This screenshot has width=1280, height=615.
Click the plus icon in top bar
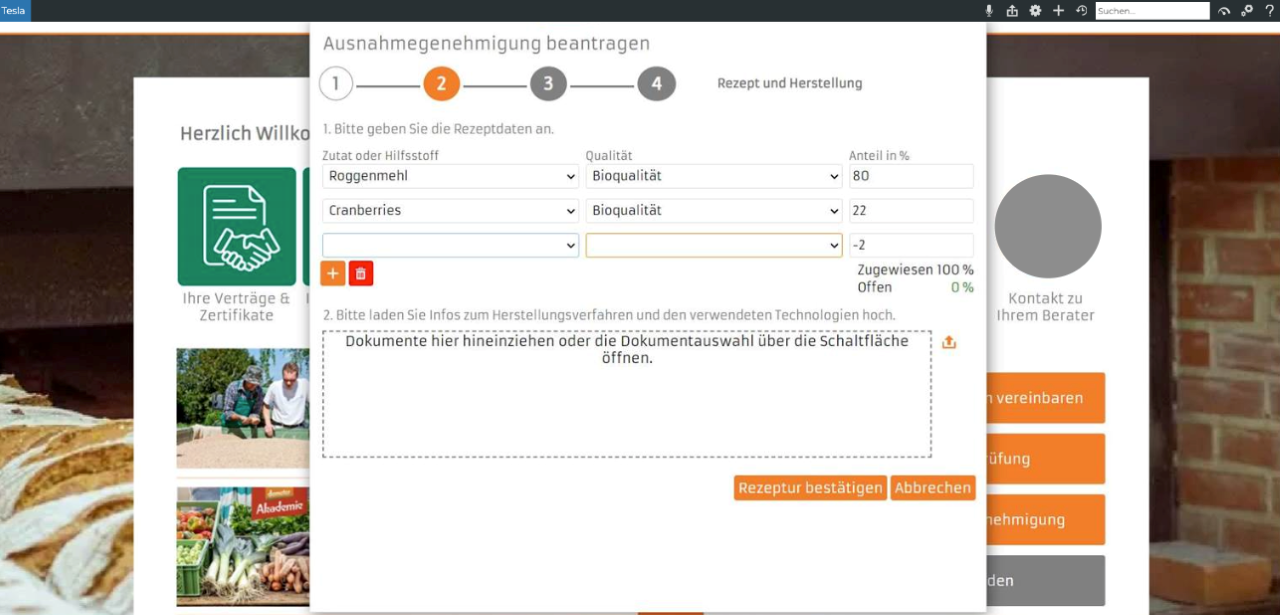[x=1058, y=11]
